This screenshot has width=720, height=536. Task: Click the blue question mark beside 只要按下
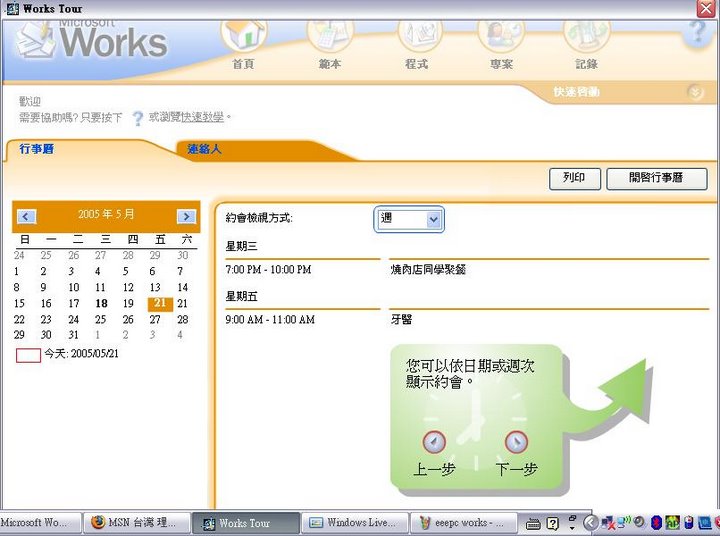[137, 118]
